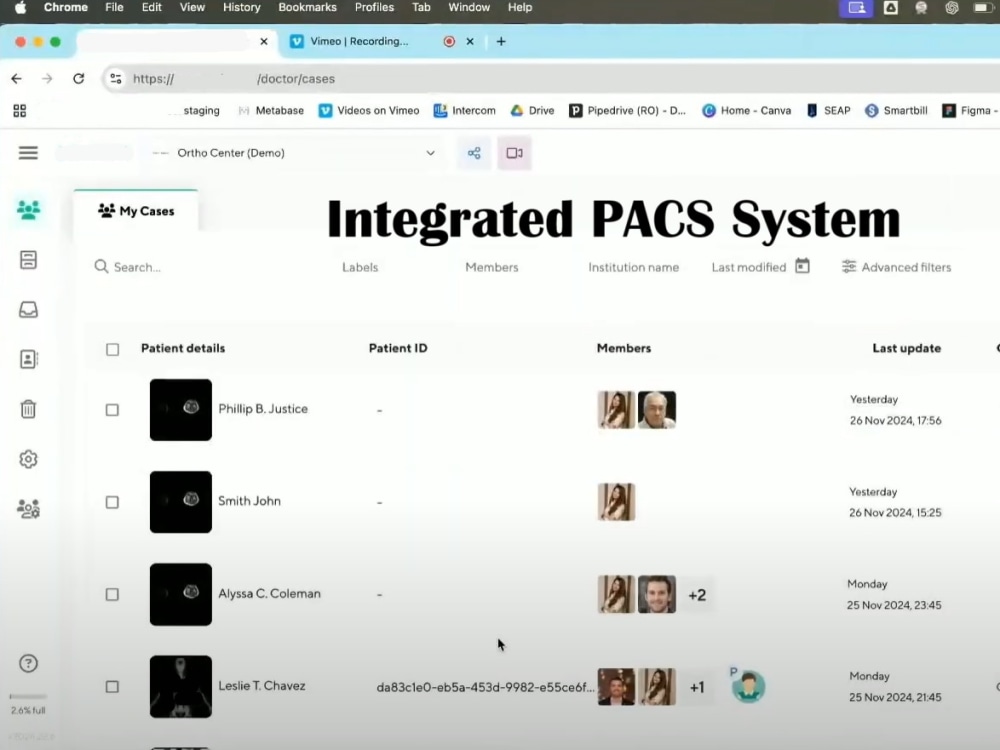This screenshot has width=1000, height=750.
Task: Click the share icon next to Ortho Center
Action: pos(474,153)
